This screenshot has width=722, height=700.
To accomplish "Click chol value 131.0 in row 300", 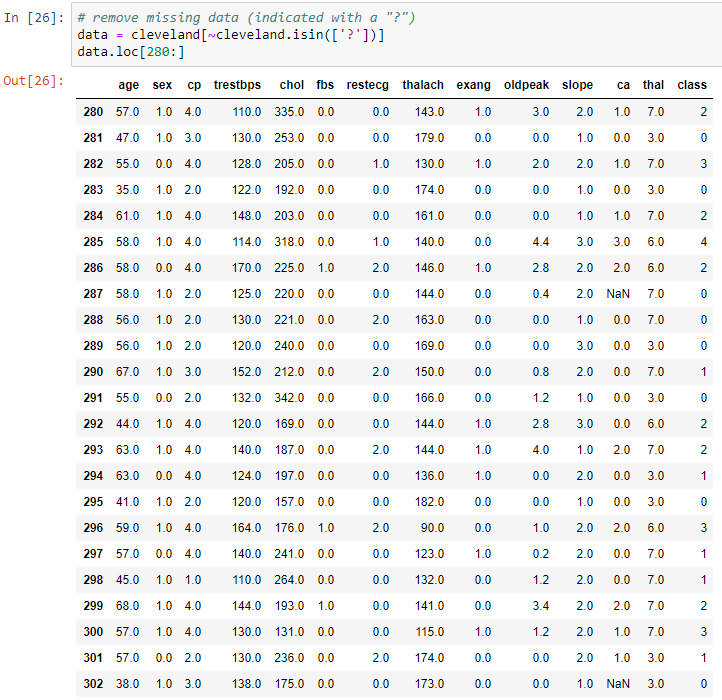I will pos(289,632).
